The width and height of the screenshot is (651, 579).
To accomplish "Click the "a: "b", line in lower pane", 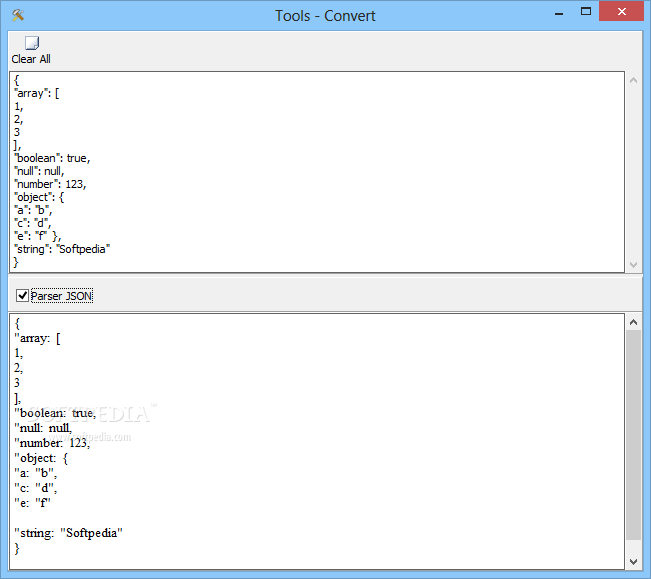I will [x=36, y=473].
